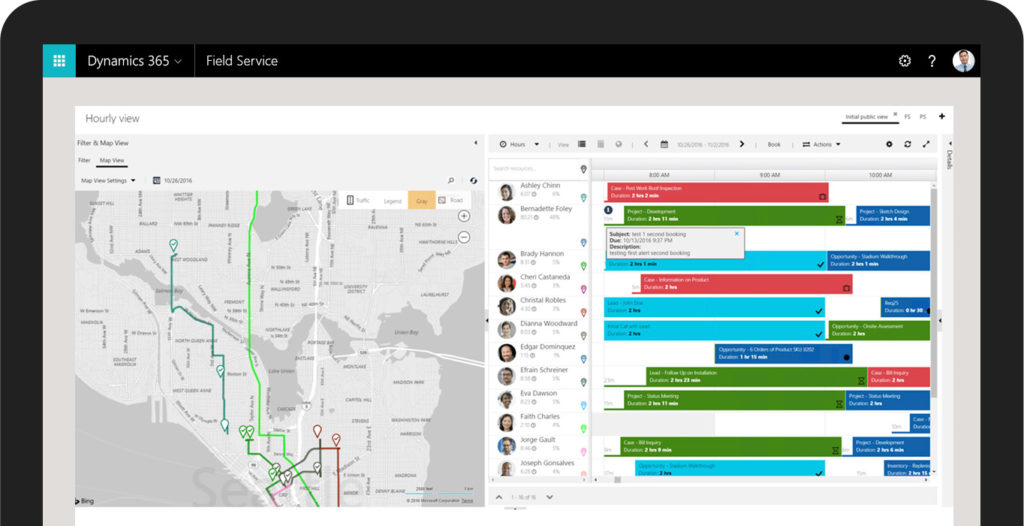Select resource Dianna Woodward
Viewport: 1024px width, 526px height.
549,323
